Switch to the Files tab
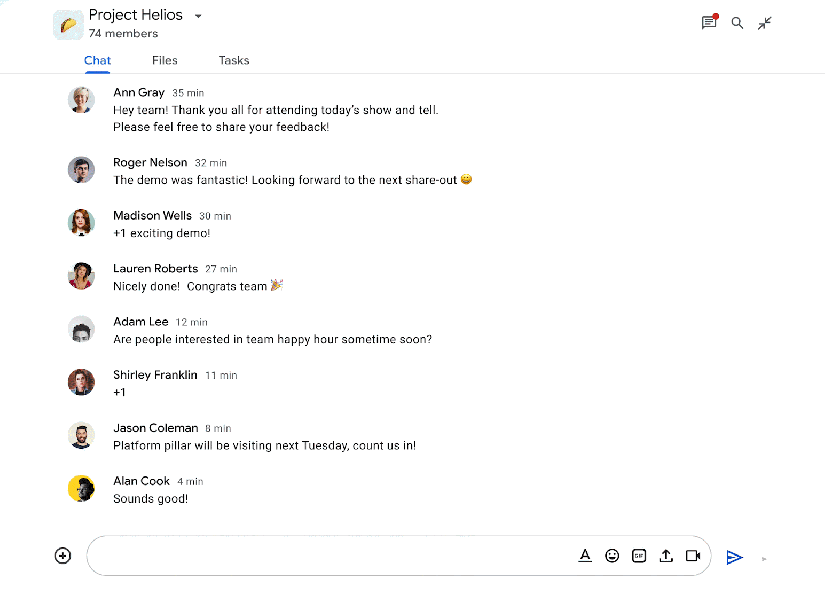 tap(165, 60)
